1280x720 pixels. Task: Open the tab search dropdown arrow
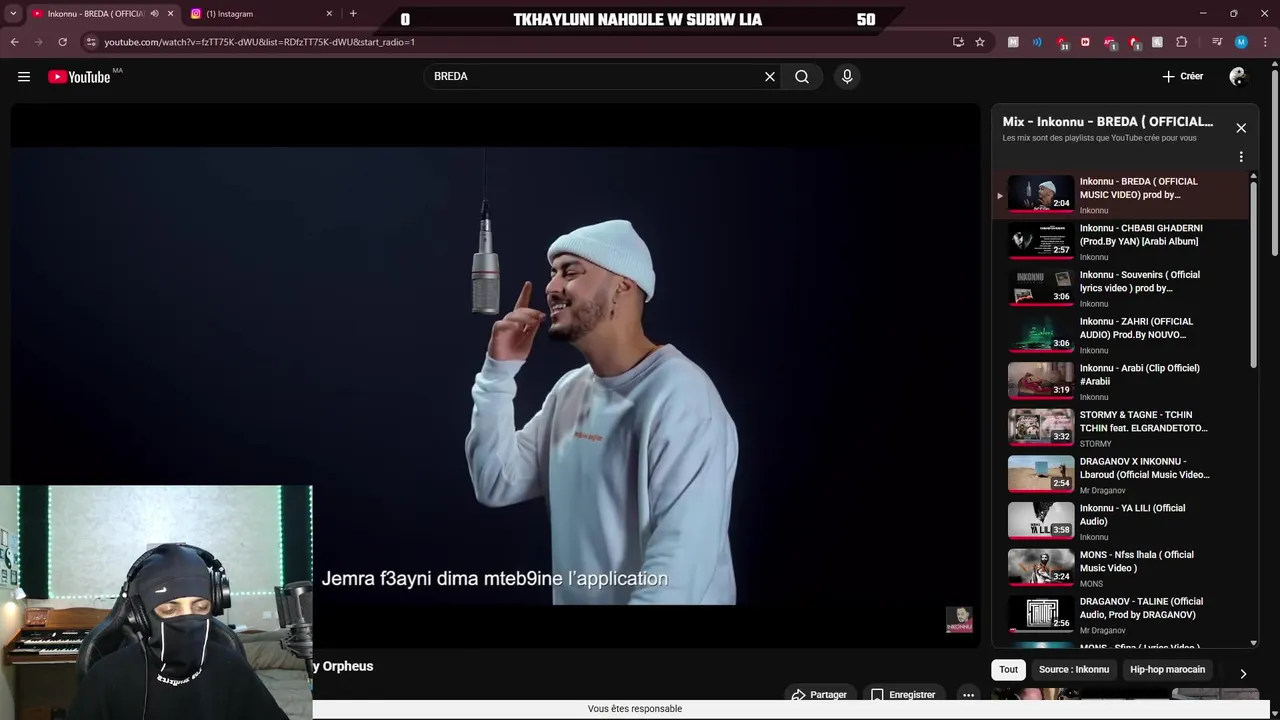pos(13,14)
